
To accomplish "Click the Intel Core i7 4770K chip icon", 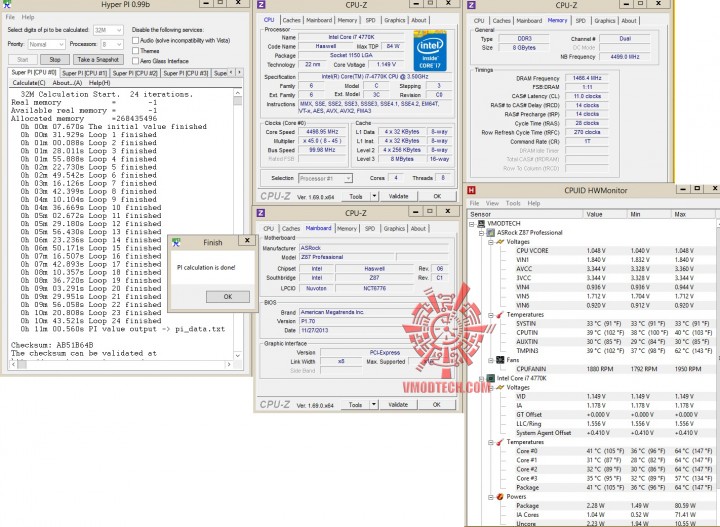I will click(490, 378).
